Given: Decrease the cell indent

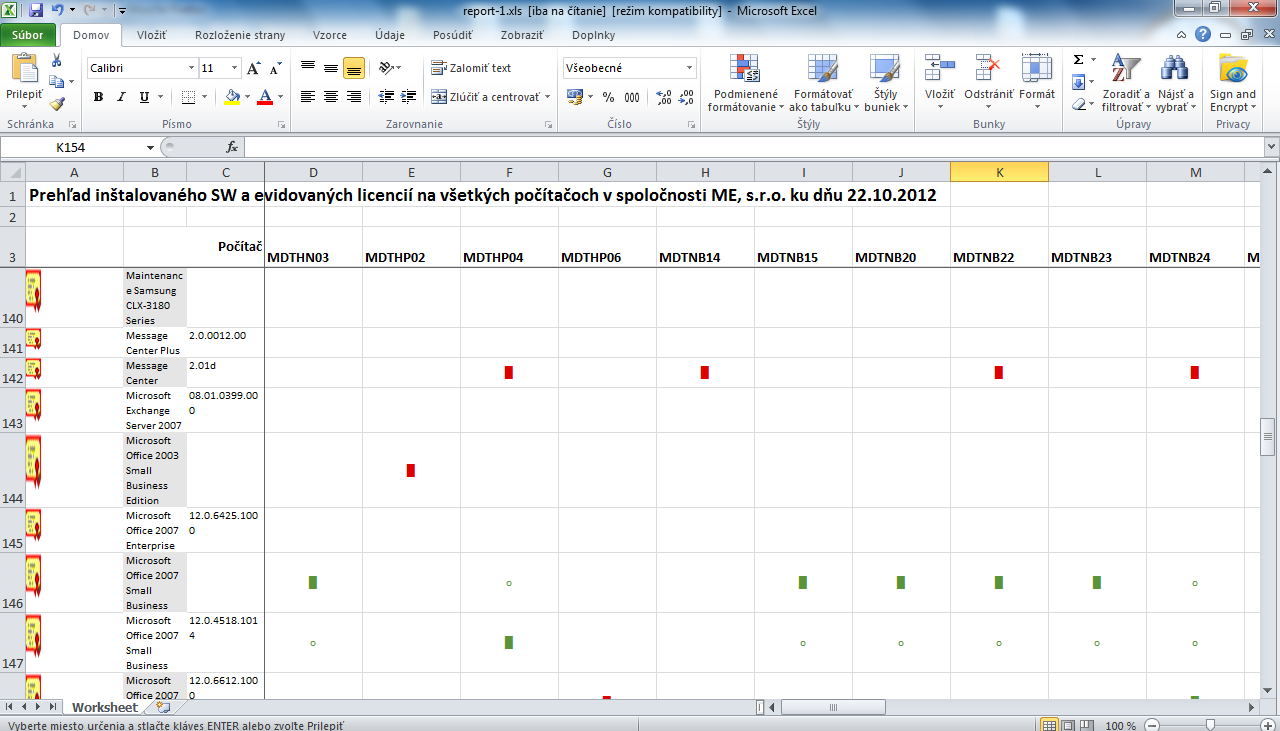Looking at the screenshot, I should click(387, 97).
